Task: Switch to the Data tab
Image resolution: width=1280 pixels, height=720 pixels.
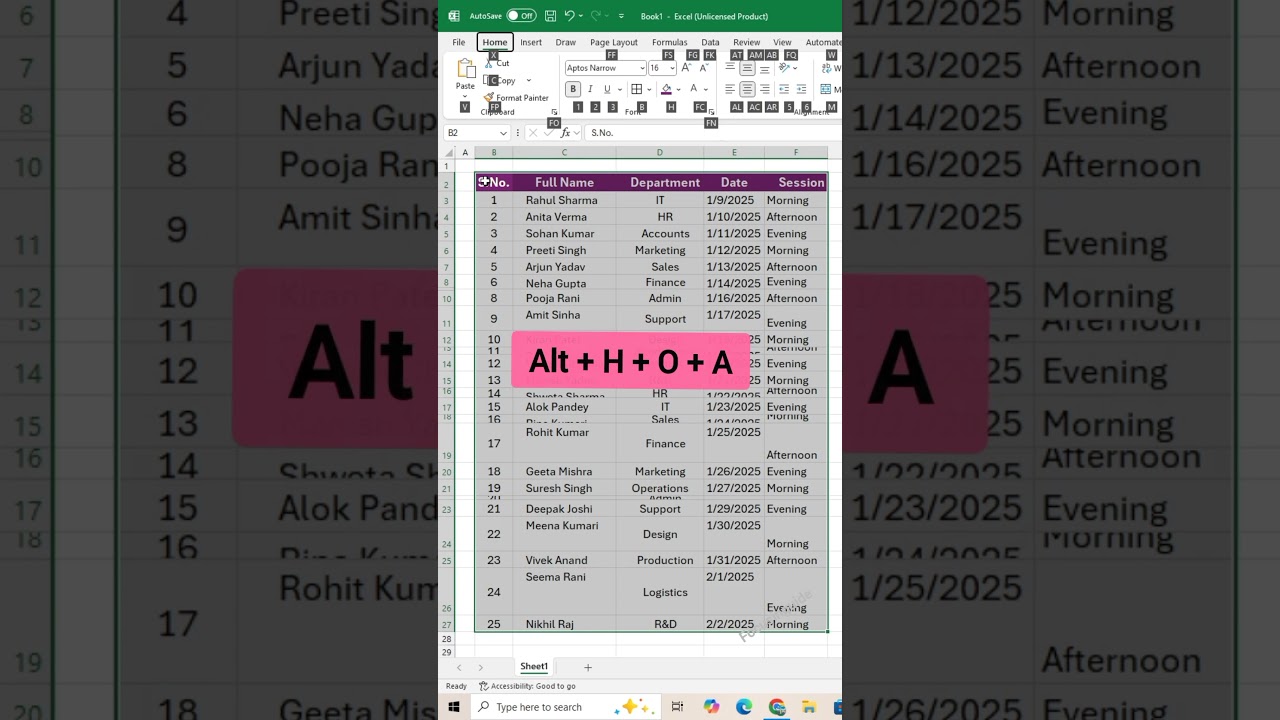Action: [x=710, y=42]
